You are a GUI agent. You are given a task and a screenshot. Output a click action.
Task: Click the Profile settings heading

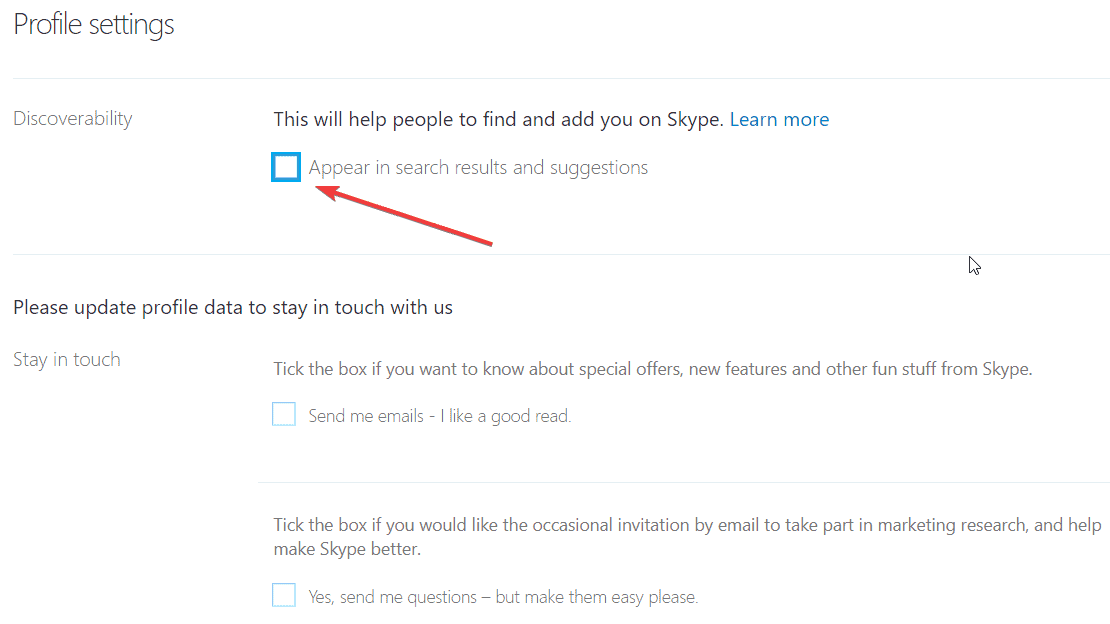(x=94, y=25)
